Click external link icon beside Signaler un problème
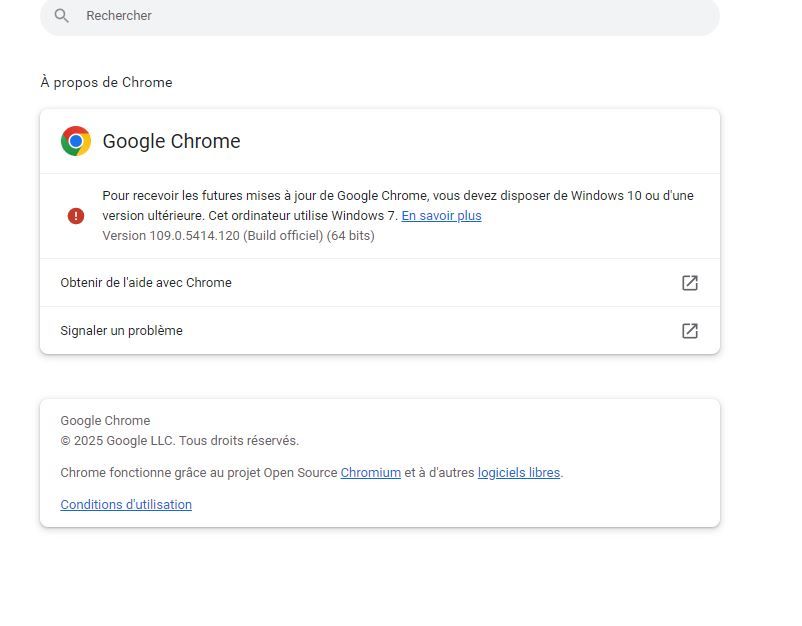Viewport: 802px width, 626px height. point(689,331)
